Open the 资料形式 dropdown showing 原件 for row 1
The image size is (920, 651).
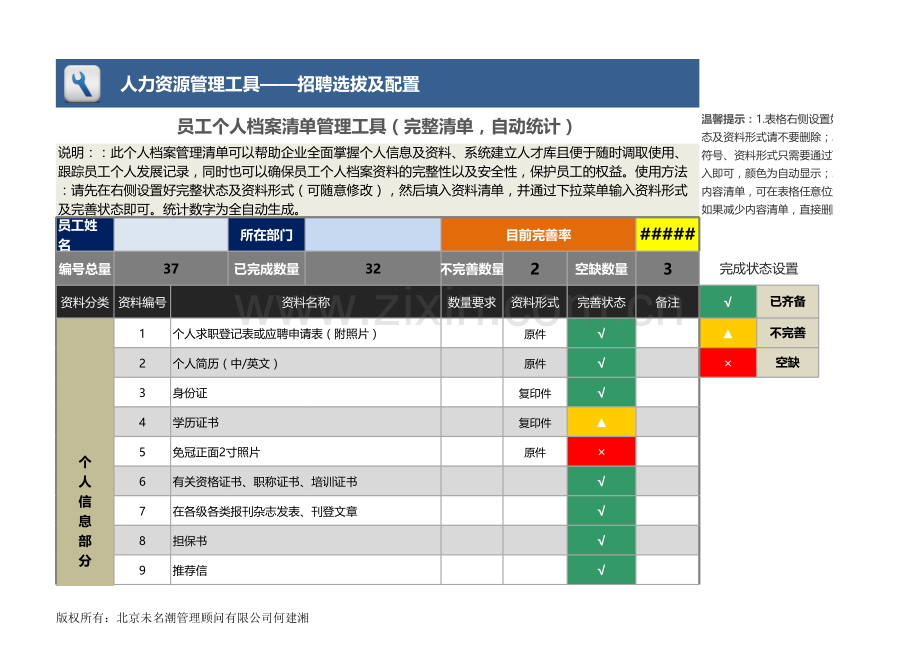coord(534,336)
